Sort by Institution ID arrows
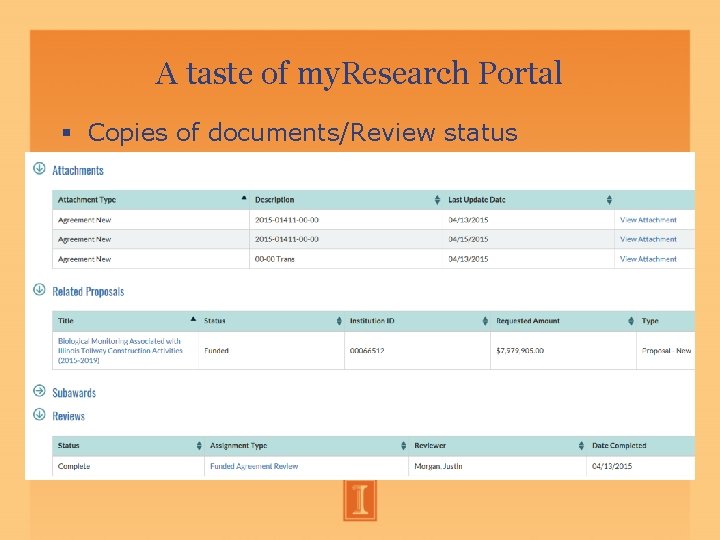The width and height of the screenshot is (720, 540). (x=485, y=321)
